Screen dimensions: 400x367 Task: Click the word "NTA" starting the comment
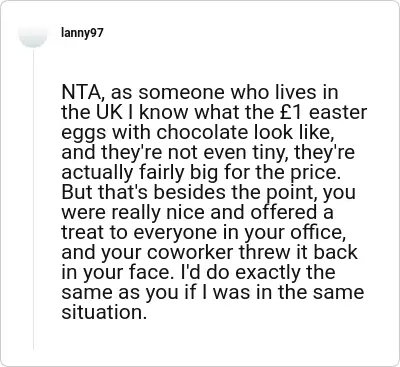83,92
